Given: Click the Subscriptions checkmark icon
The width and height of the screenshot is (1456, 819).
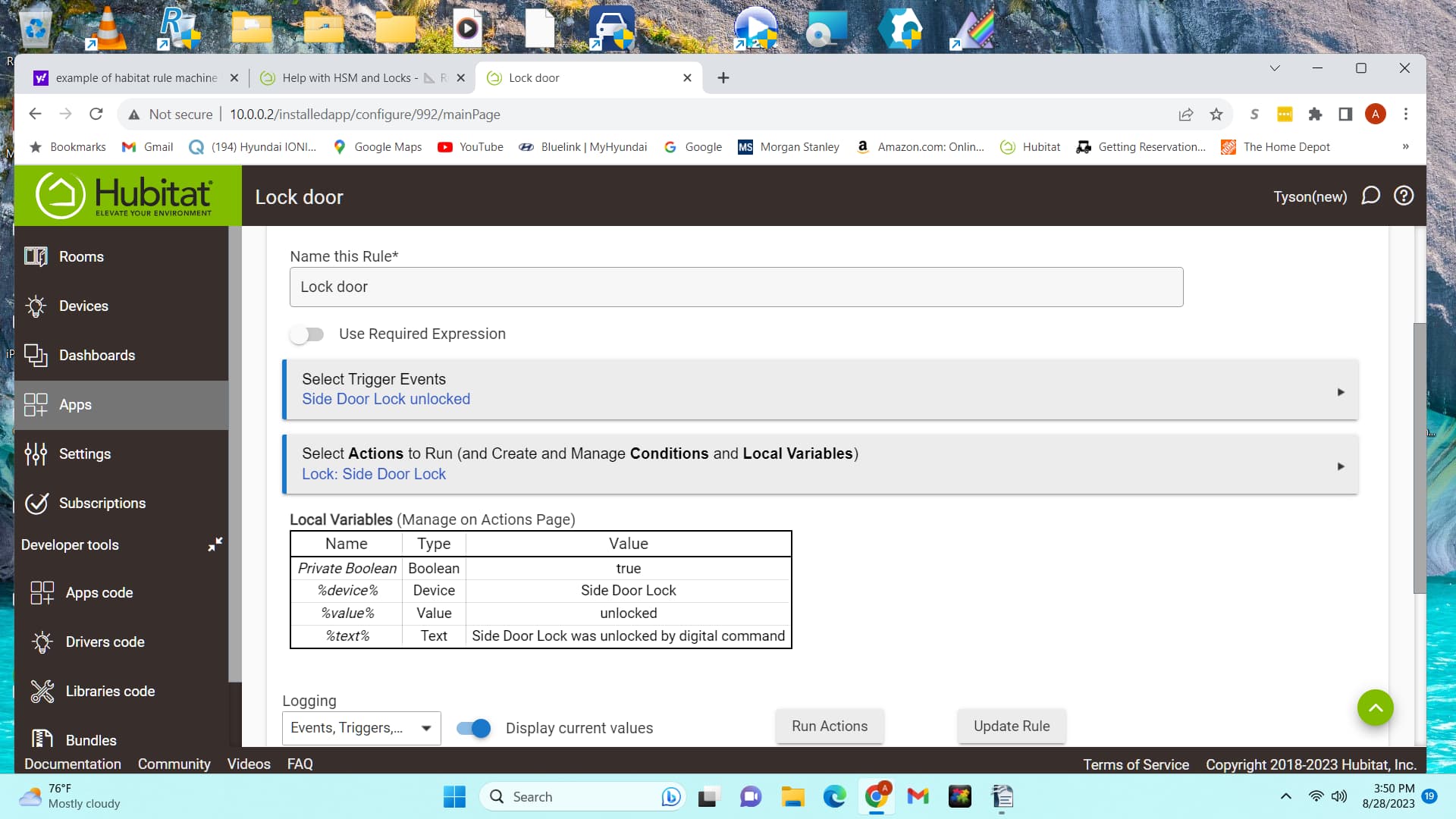Looking at the screenshot, I should 36,503.
